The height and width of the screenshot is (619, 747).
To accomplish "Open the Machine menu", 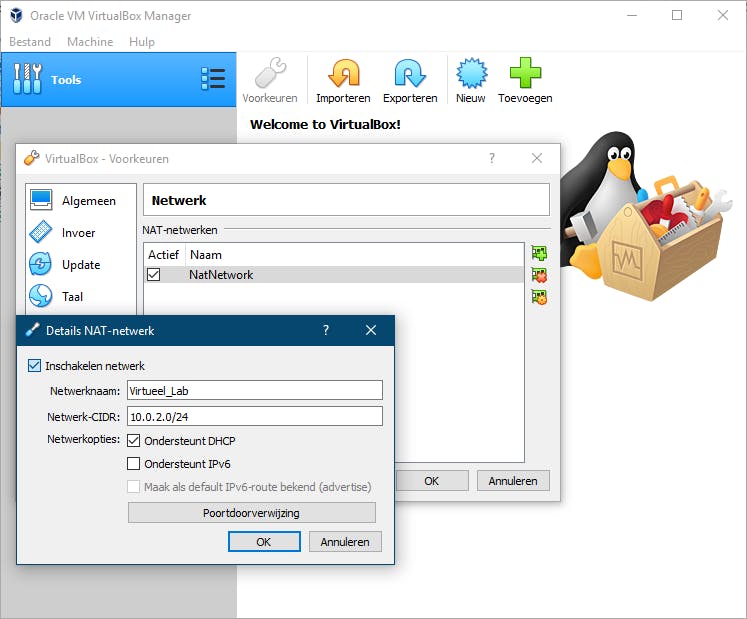I will (90, 42).
